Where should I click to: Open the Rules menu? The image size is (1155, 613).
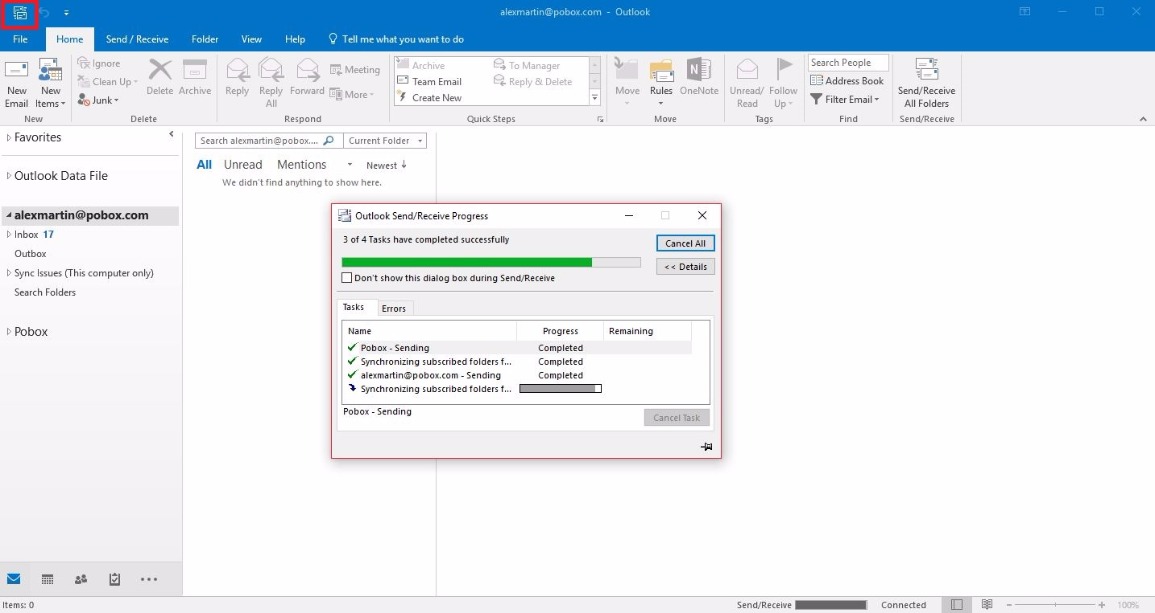(661, 83)
